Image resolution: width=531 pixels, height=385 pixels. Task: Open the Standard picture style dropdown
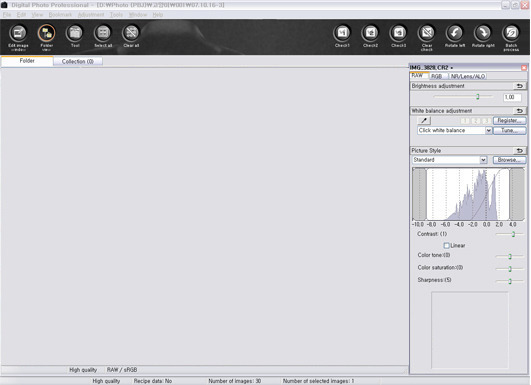coord(483,160)
